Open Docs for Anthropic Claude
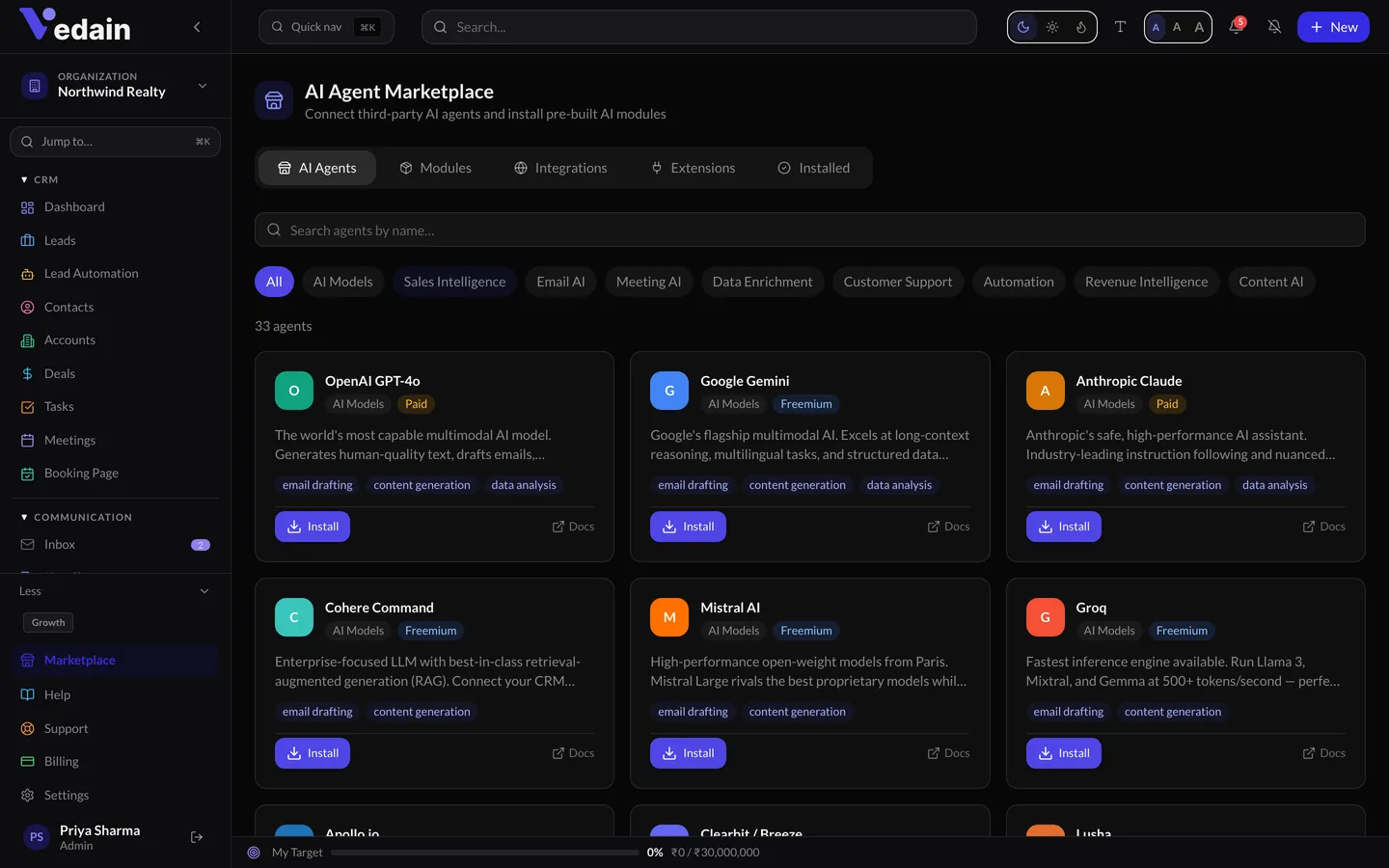Screen dimensions: 1389x868 tap(1323, 527)
